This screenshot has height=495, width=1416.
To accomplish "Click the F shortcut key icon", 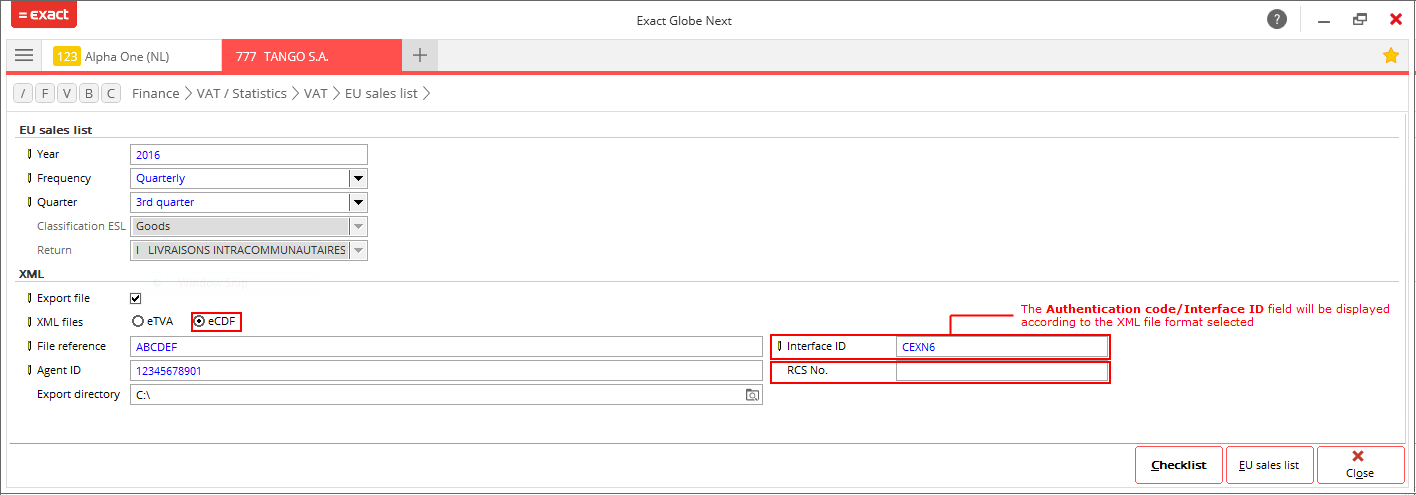I will coord(45,93).
